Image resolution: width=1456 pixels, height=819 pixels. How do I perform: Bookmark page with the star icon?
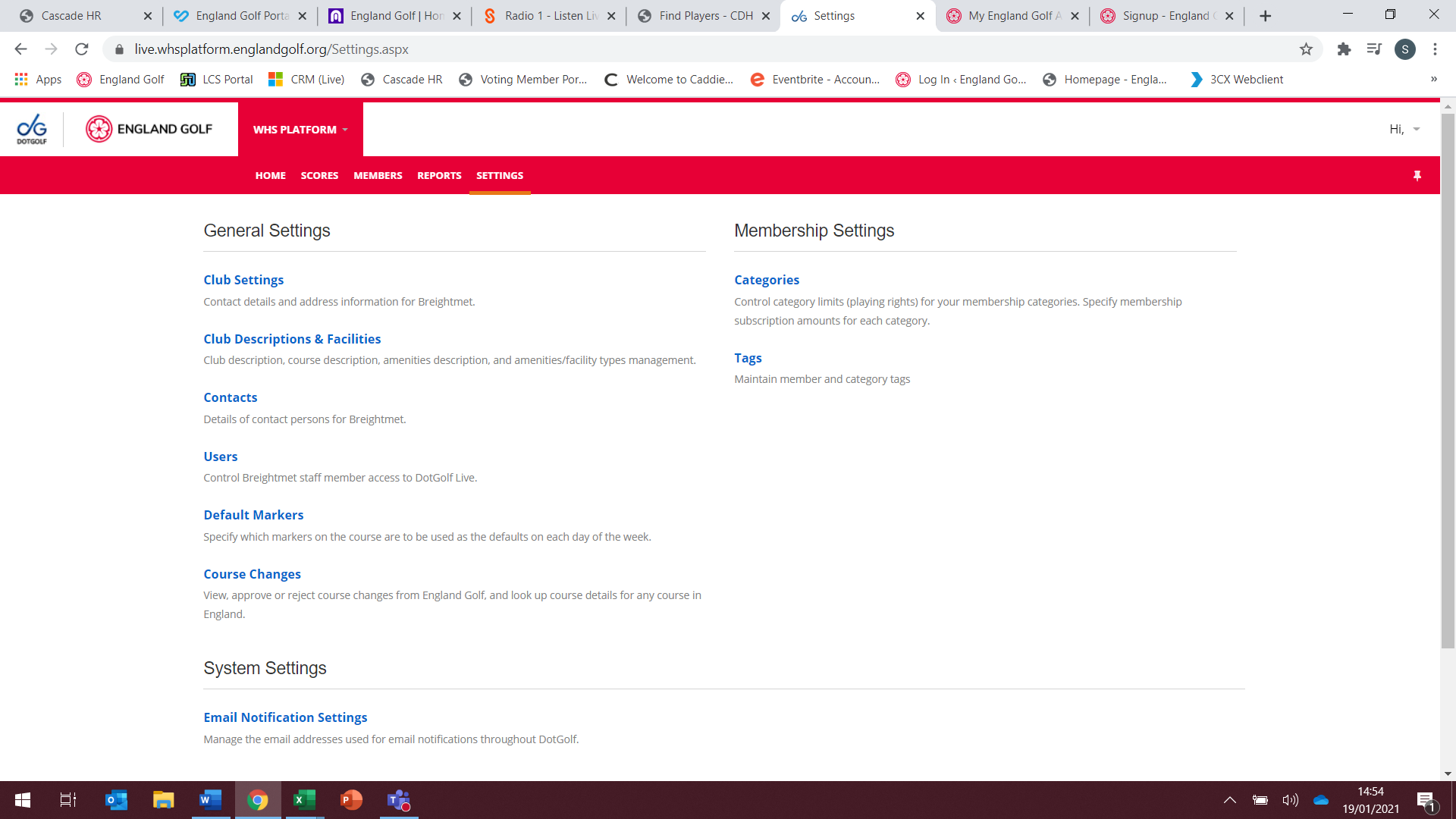pos(1306,49)
